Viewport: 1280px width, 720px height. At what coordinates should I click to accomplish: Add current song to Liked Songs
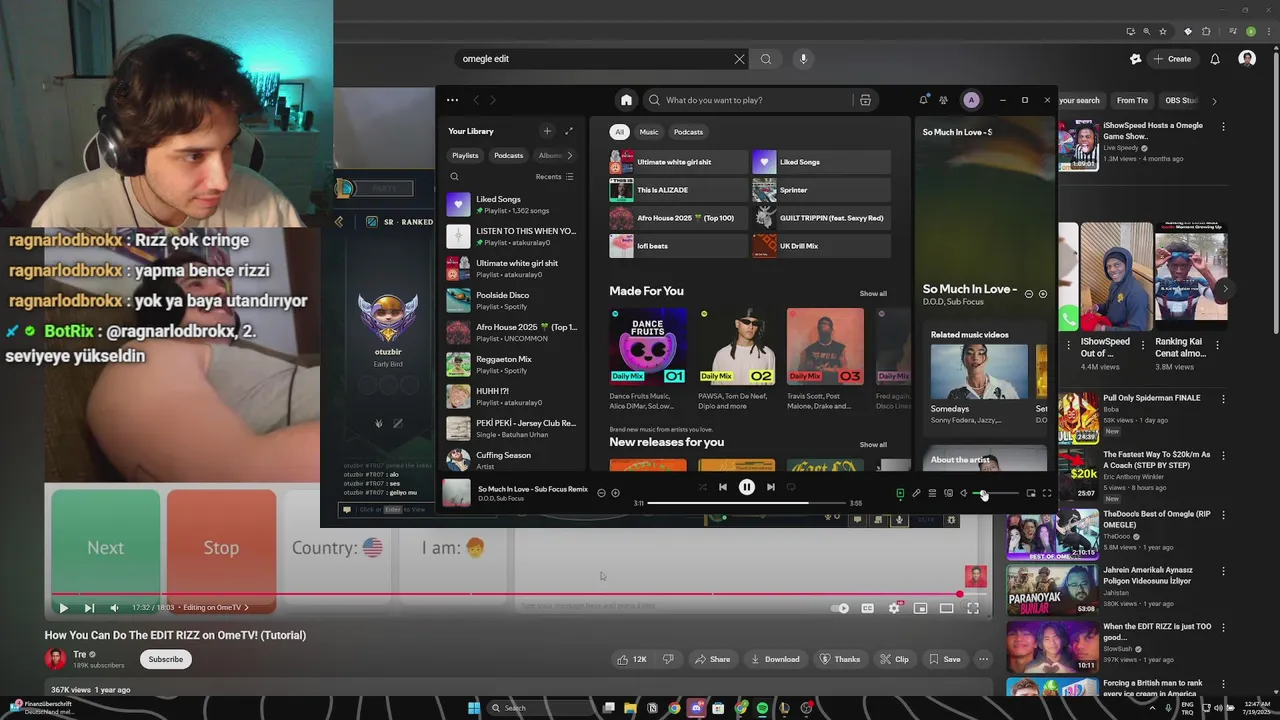pyautogui.click(x=615, y=493)
